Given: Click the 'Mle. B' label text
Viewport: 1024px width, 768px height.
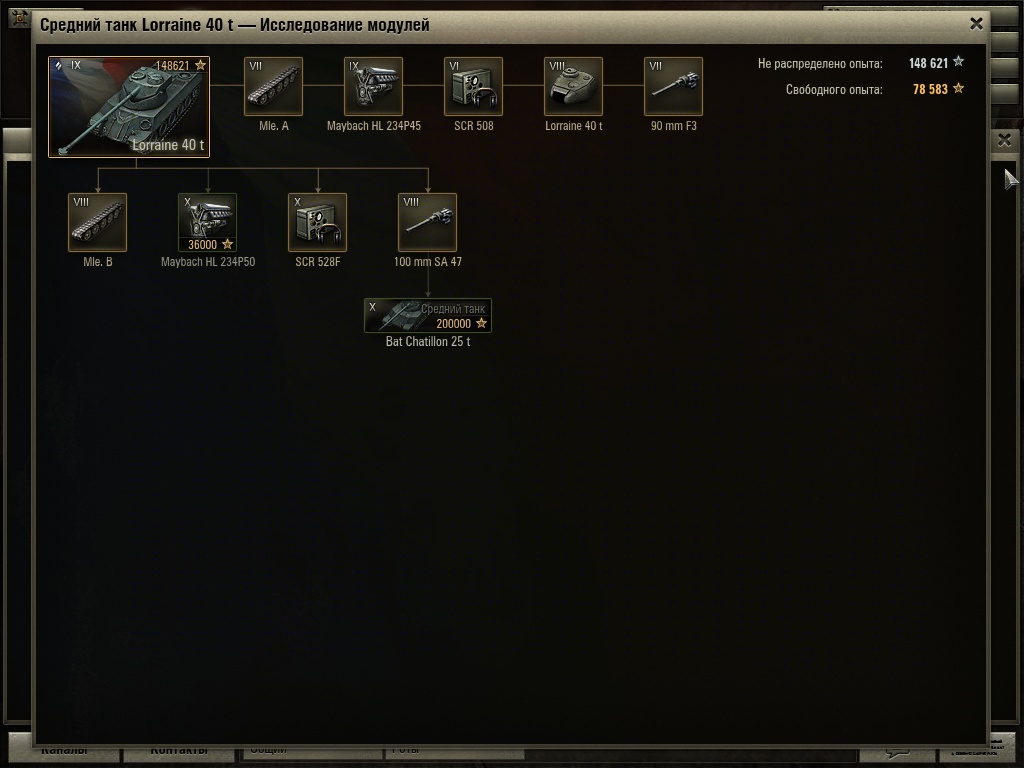Looking at the screenshot, I should pyautogui.click(x=97, y=262).
